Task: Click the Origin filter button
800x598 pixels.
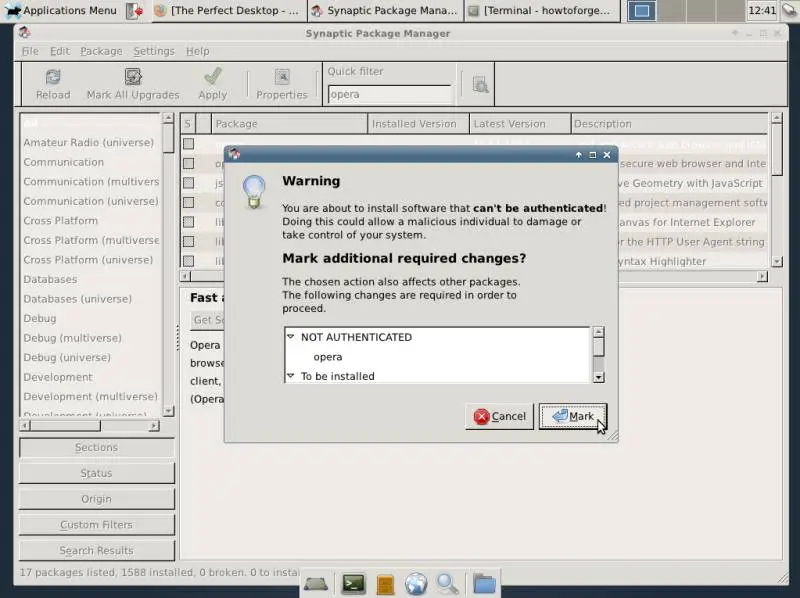Action: click(x=96, y=499)
